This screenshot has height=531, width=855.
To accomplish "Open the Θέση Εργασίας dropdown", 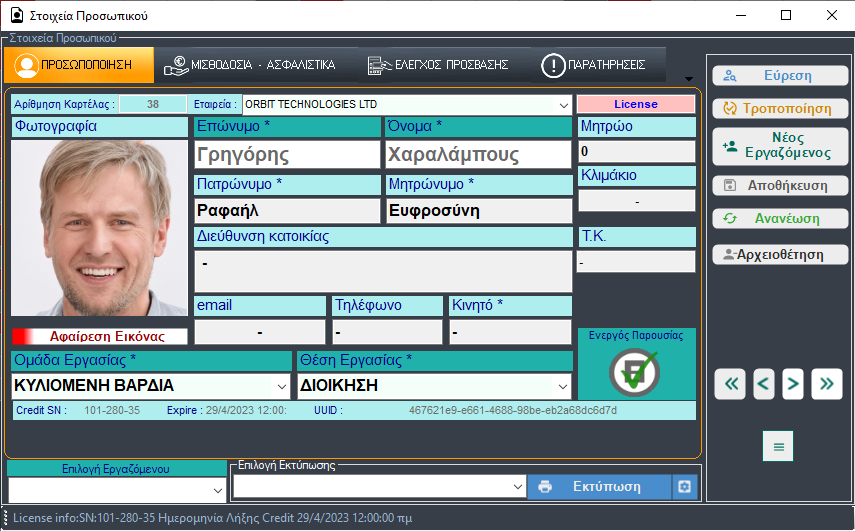I will coord(563,386).
